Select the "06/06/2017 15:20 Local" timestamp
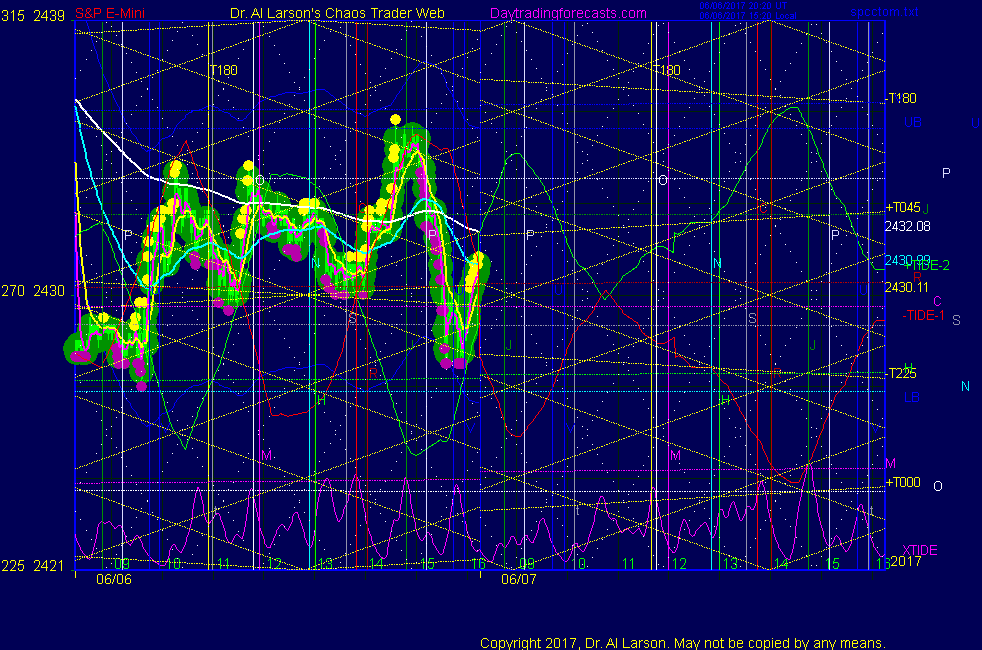982x650 pixels. (x=748, y=16)
